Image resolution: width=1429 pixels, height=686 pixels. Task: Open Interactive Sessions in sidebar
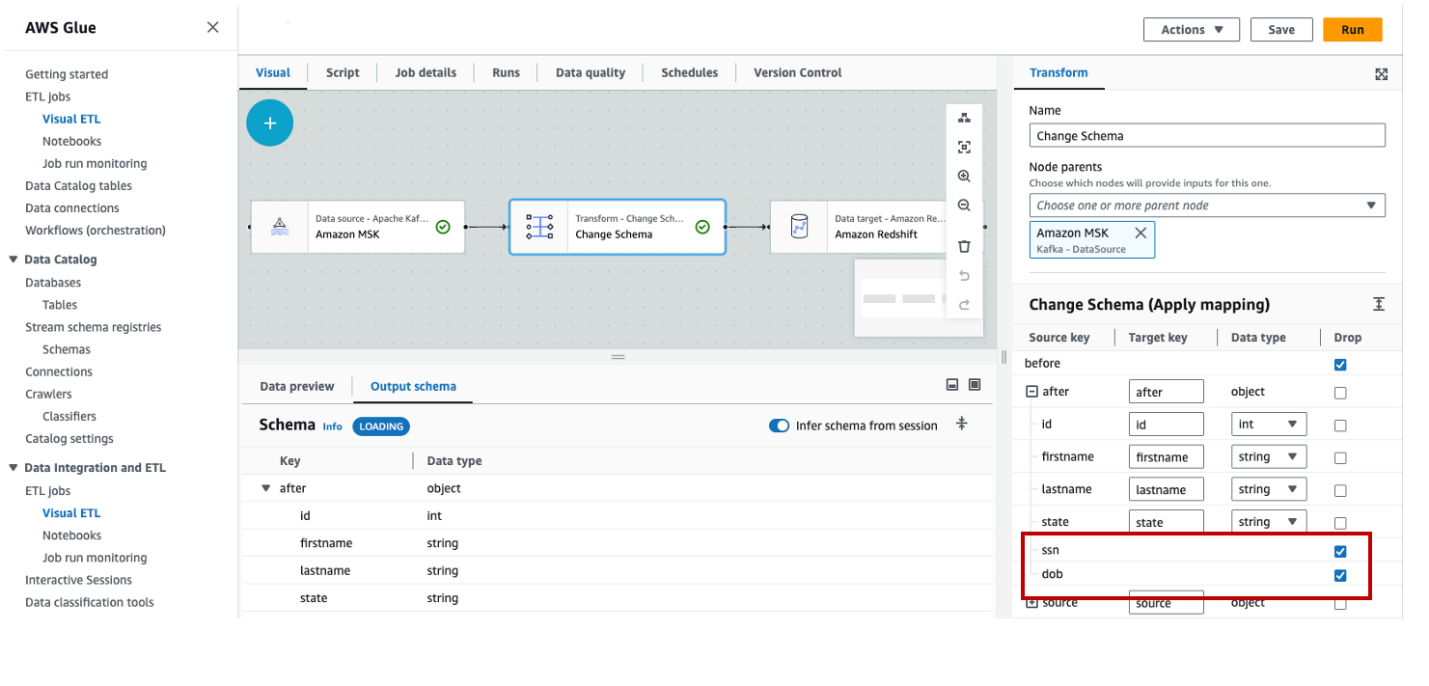click(79, 580)
